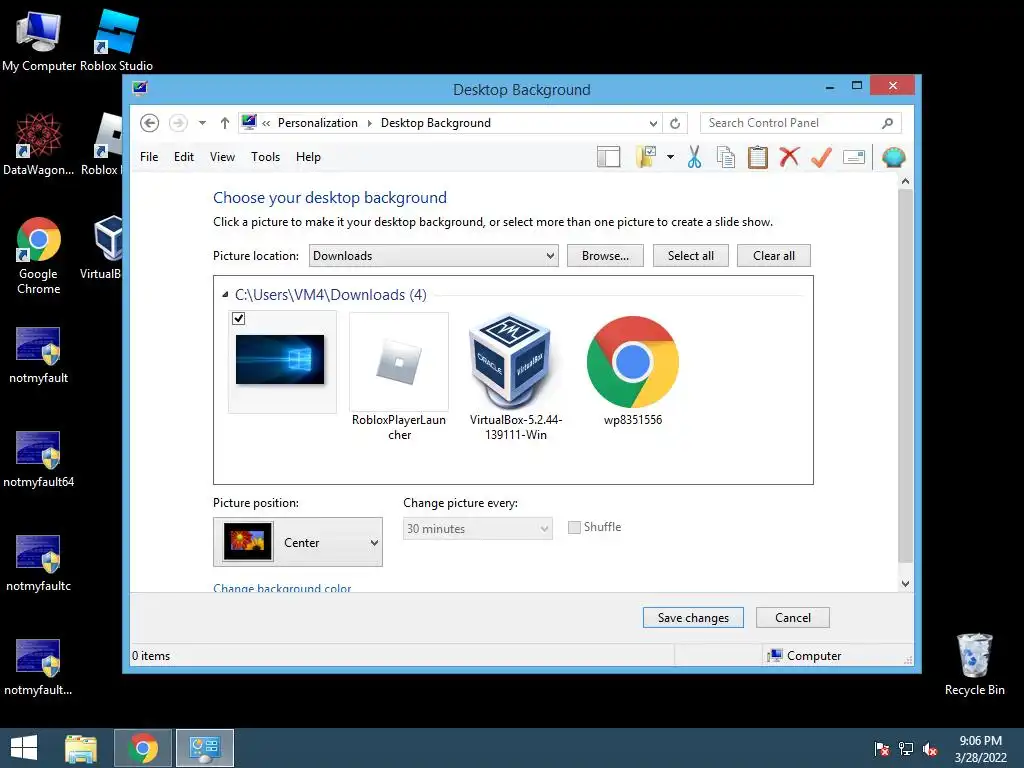
Task: Select the VirtualBox-5.2.44 picture
Action: [515, 377]
